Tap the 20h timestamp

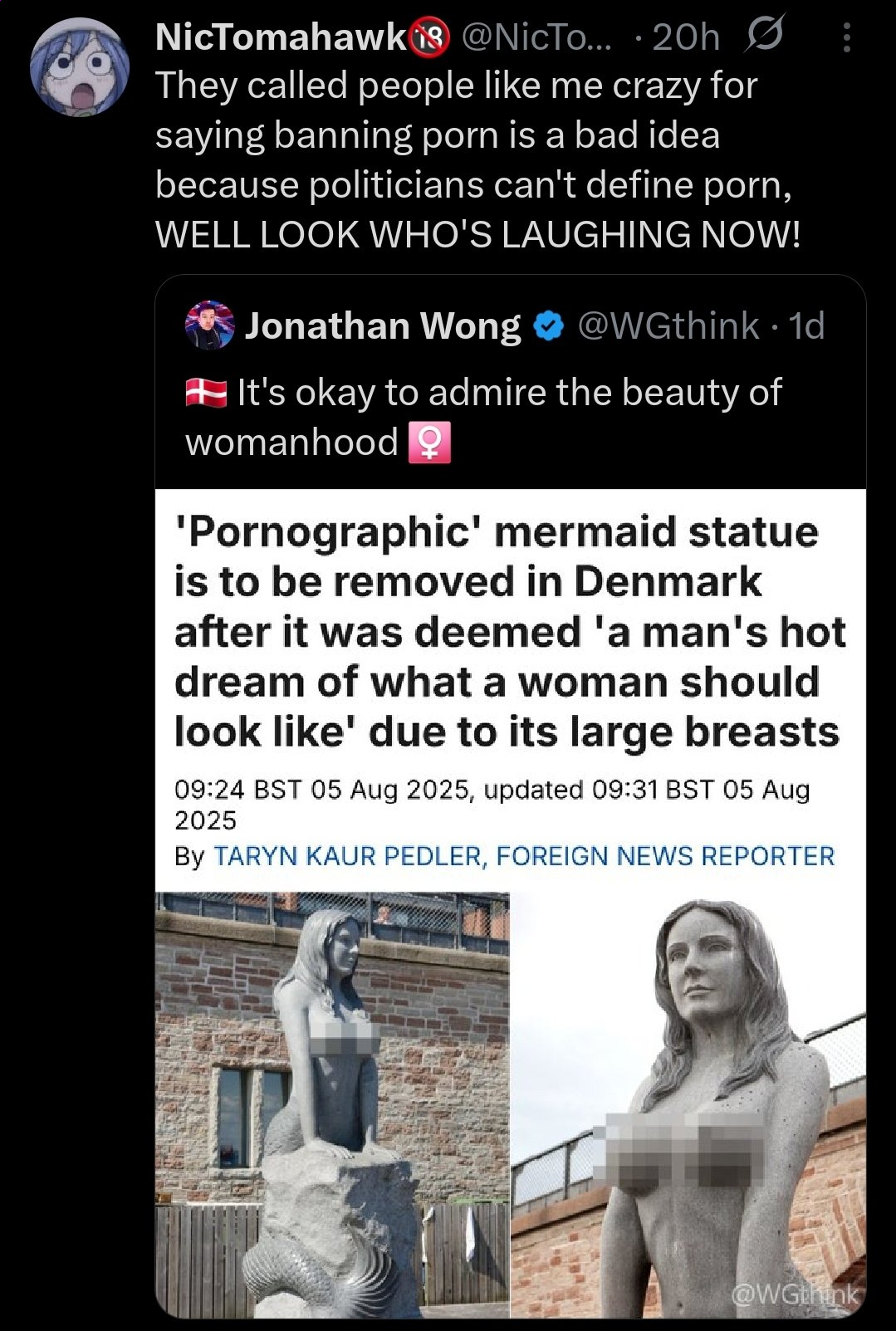686,37
